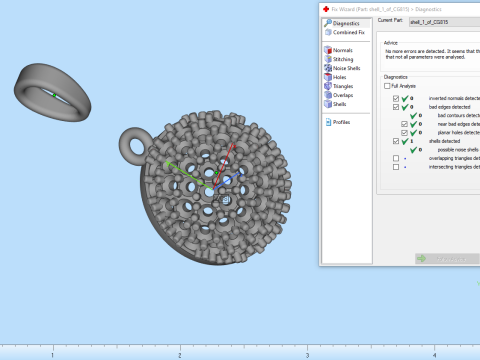Screen dimensions: 480x360
Task: Click the Fix Wizard title bar text
Action: point(386,9)
